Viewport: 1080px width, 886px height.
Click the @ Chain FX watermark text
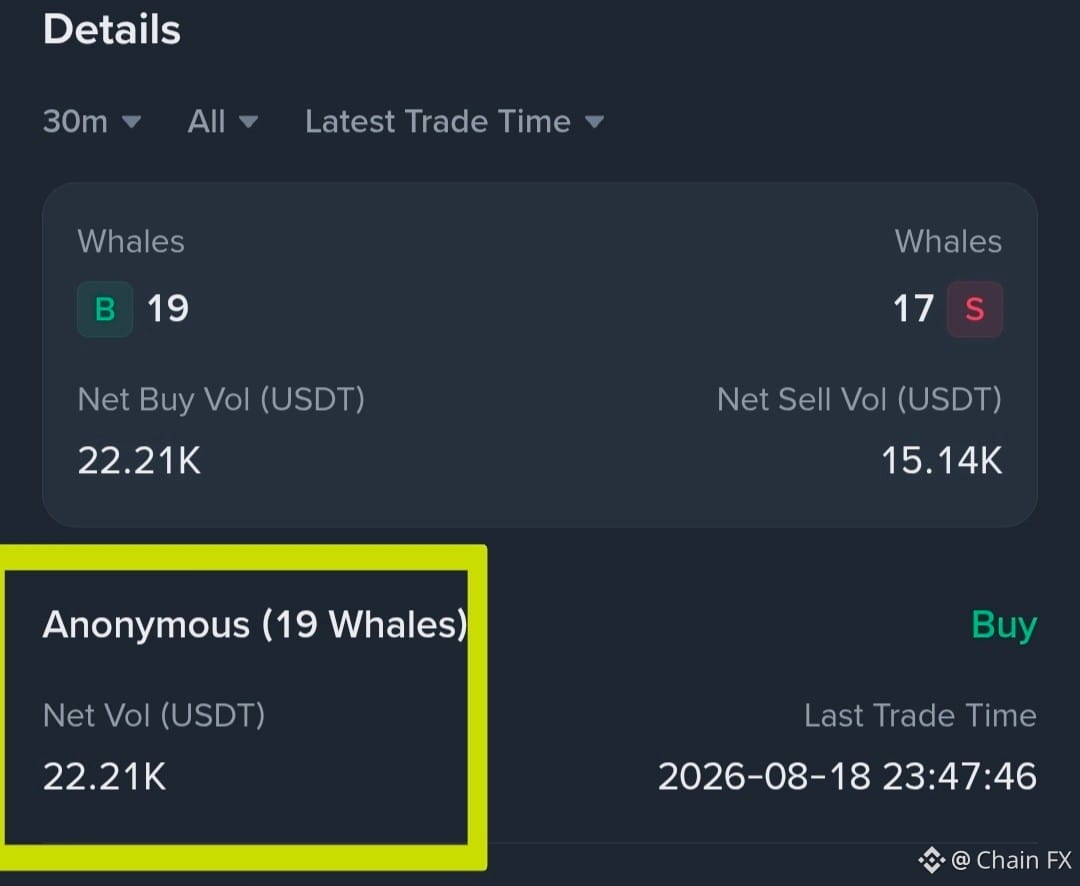(x=1012, y=861)
